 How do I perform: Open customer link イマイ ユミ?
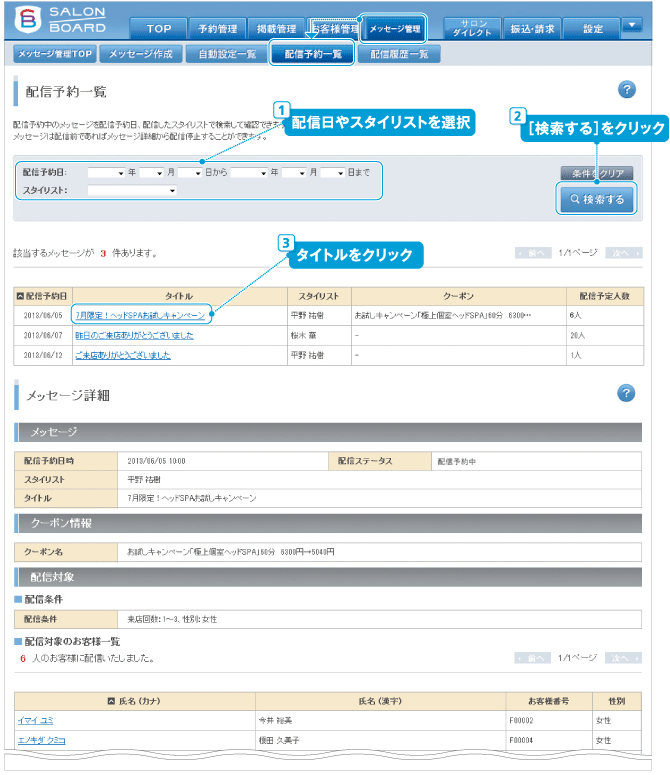[36, 721]
